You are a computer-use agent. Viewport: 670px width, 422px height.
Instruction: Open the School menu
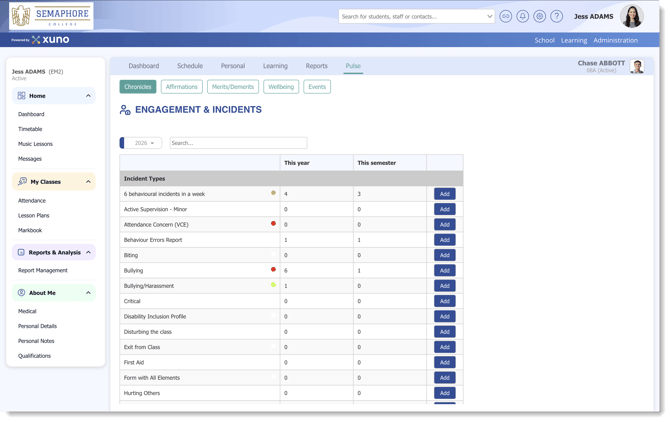[x=544, y=40]
